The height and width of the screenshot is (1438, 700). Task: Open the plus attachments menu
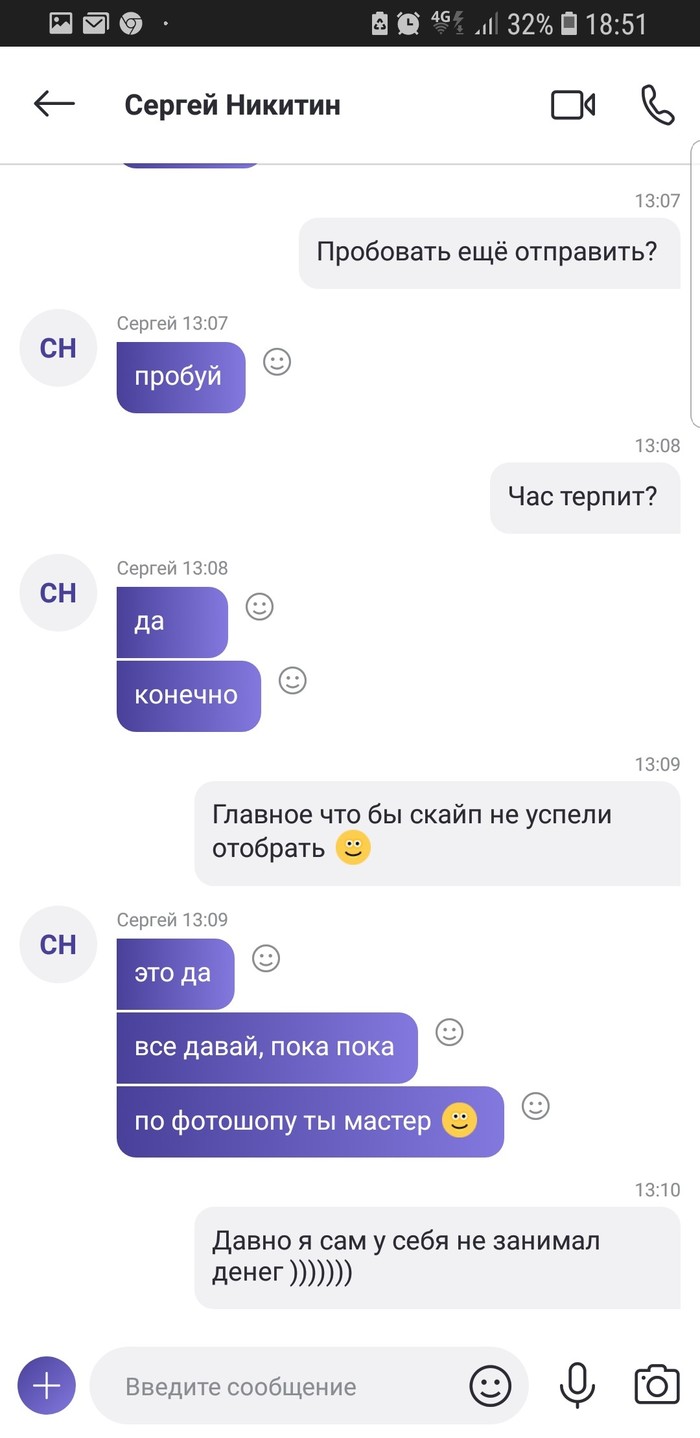pyautogui.click(x=47, y=1386)
